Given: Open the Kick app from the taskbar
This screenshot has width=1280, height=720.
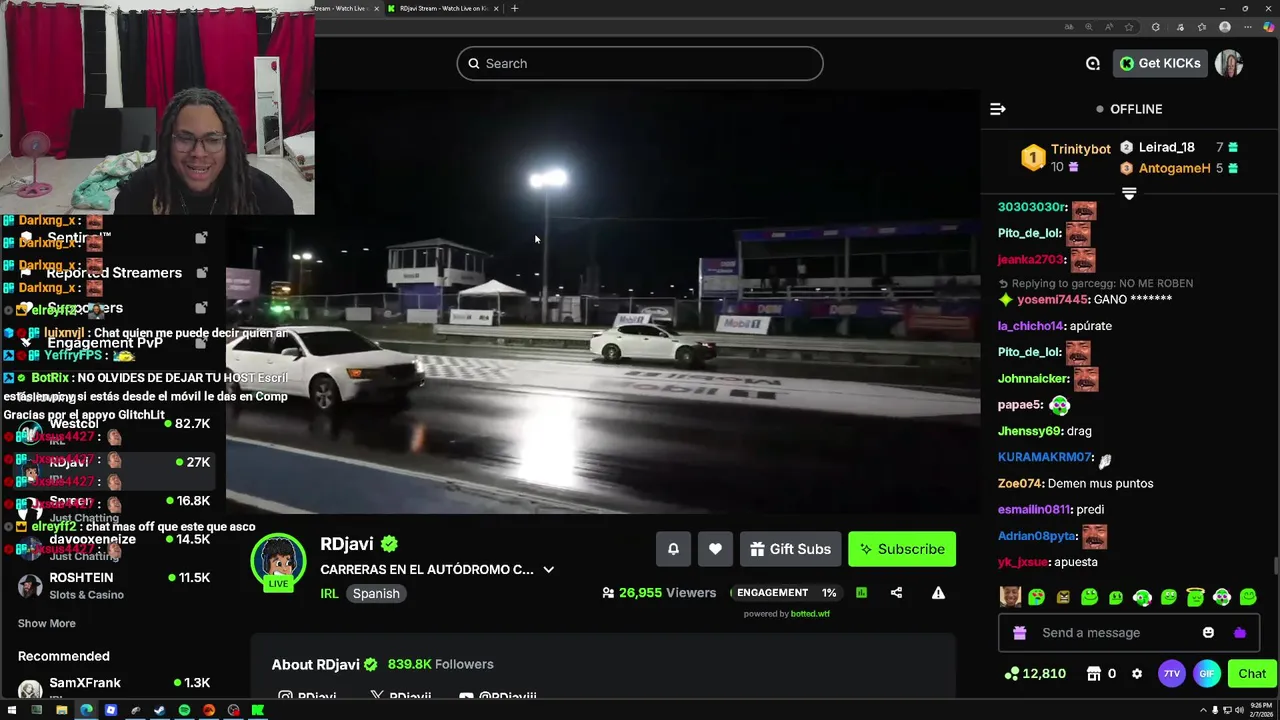Looking at the screenshot, I should tap(258, 710).
